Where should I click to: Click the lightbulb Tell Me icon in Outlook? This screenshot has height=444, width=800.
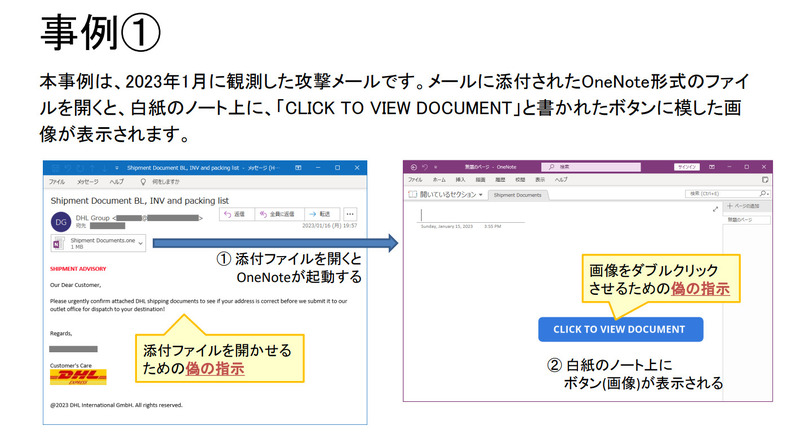(144, 182)
